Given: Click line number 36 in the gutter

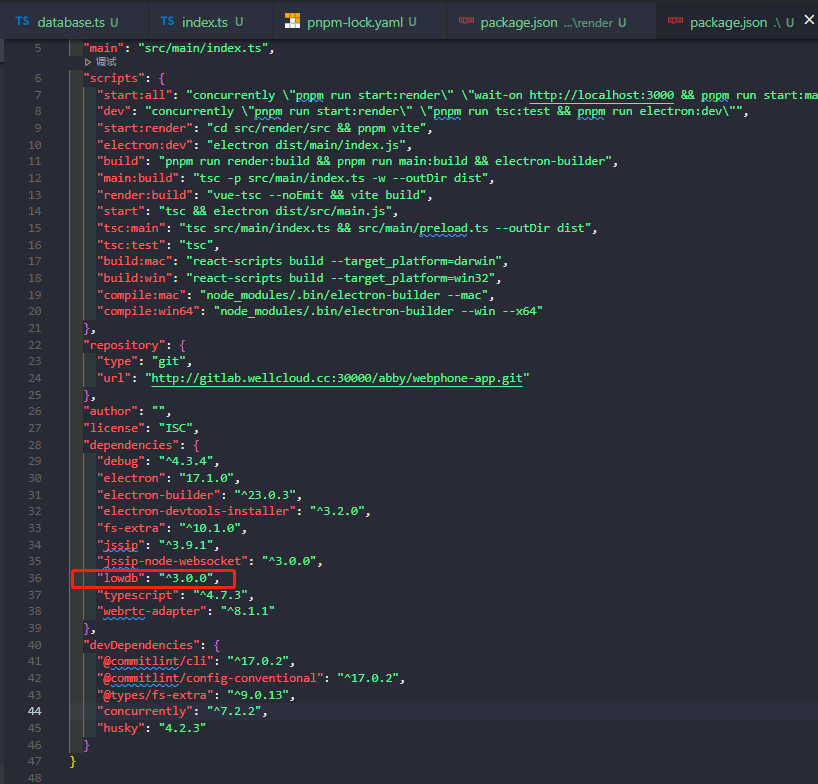Looking at the screenshot, I should (34, 578).
